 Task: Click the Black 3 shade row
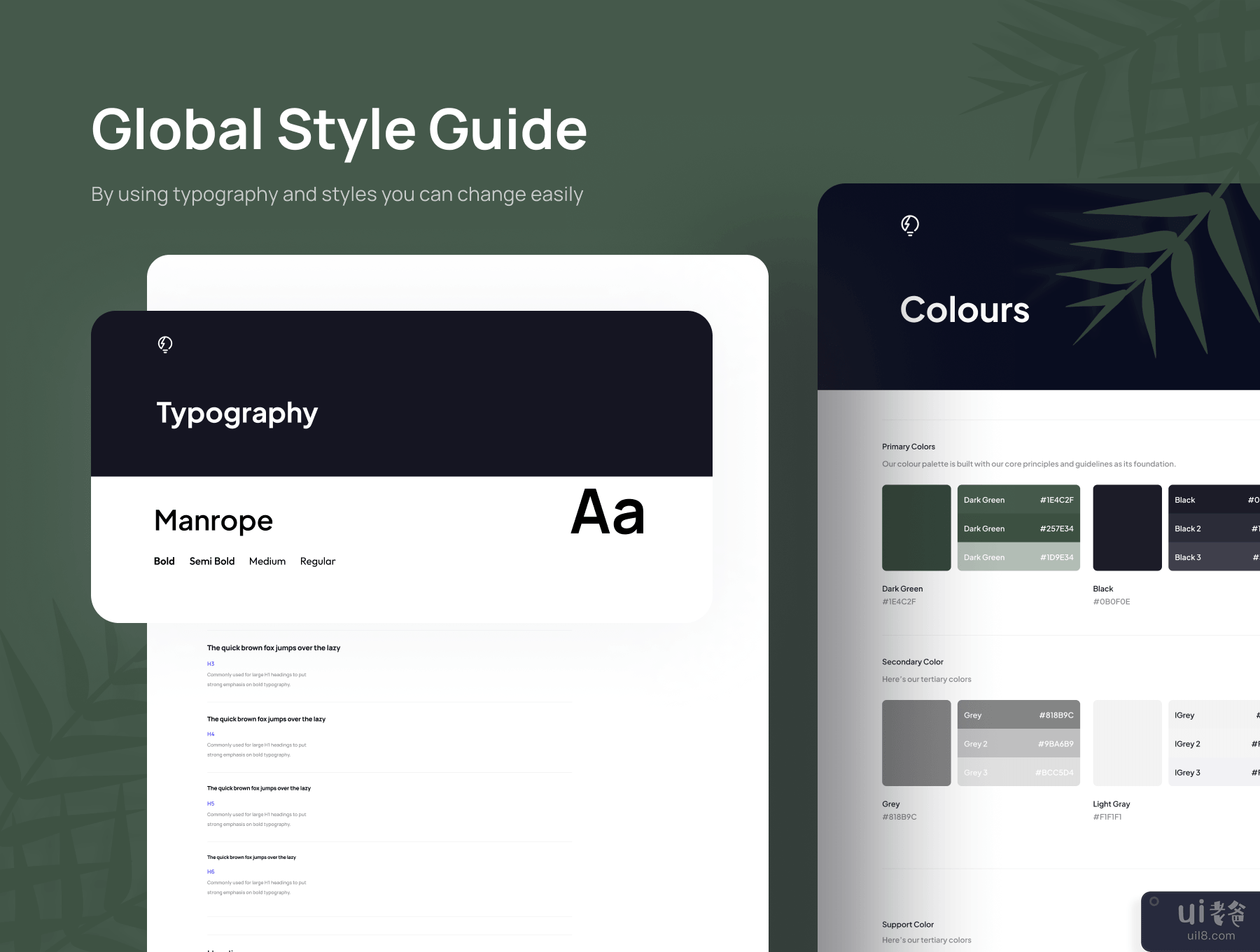[x=1214, y=557]
